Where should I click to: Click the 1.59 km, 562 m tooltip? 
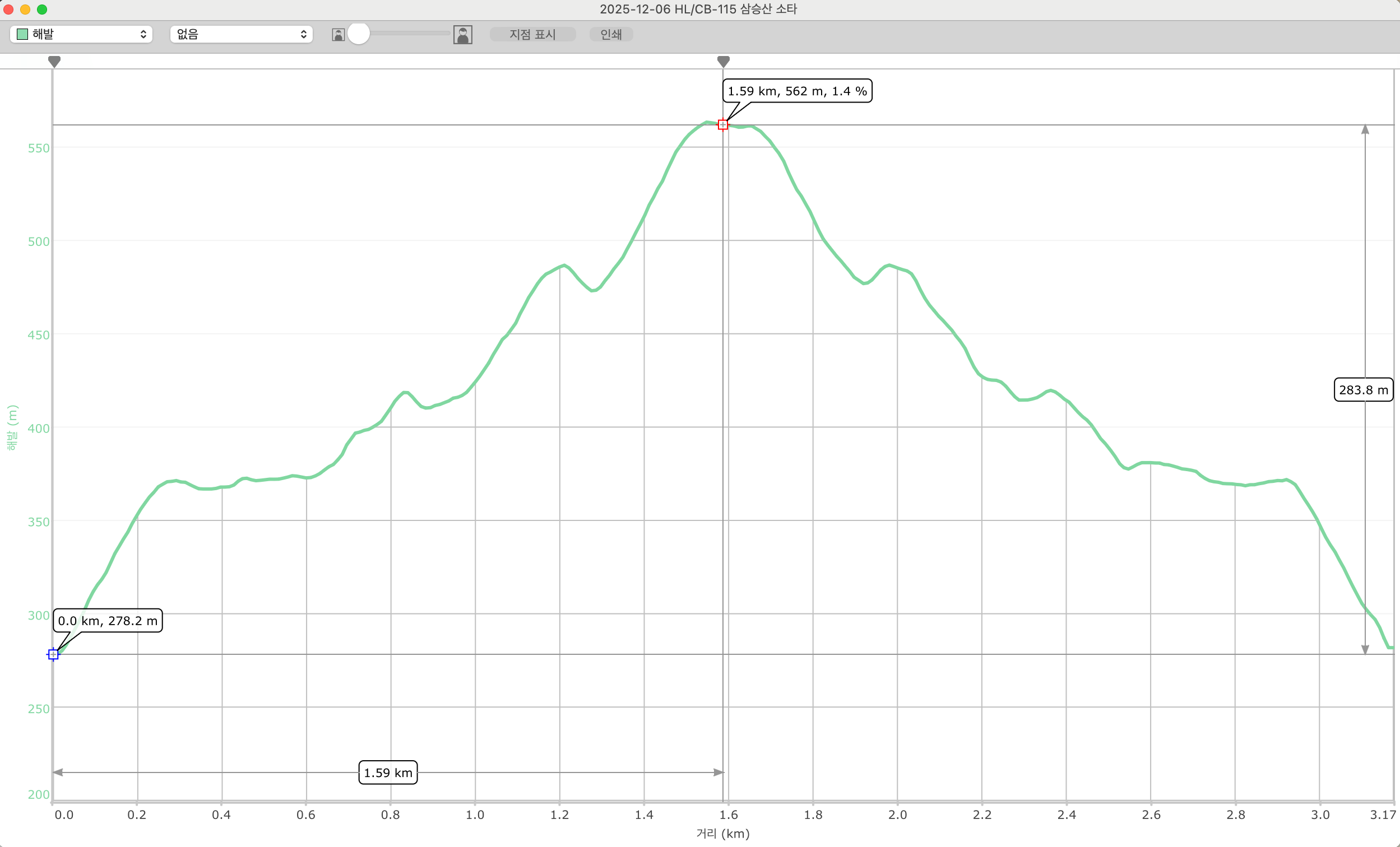click(797, 91)
